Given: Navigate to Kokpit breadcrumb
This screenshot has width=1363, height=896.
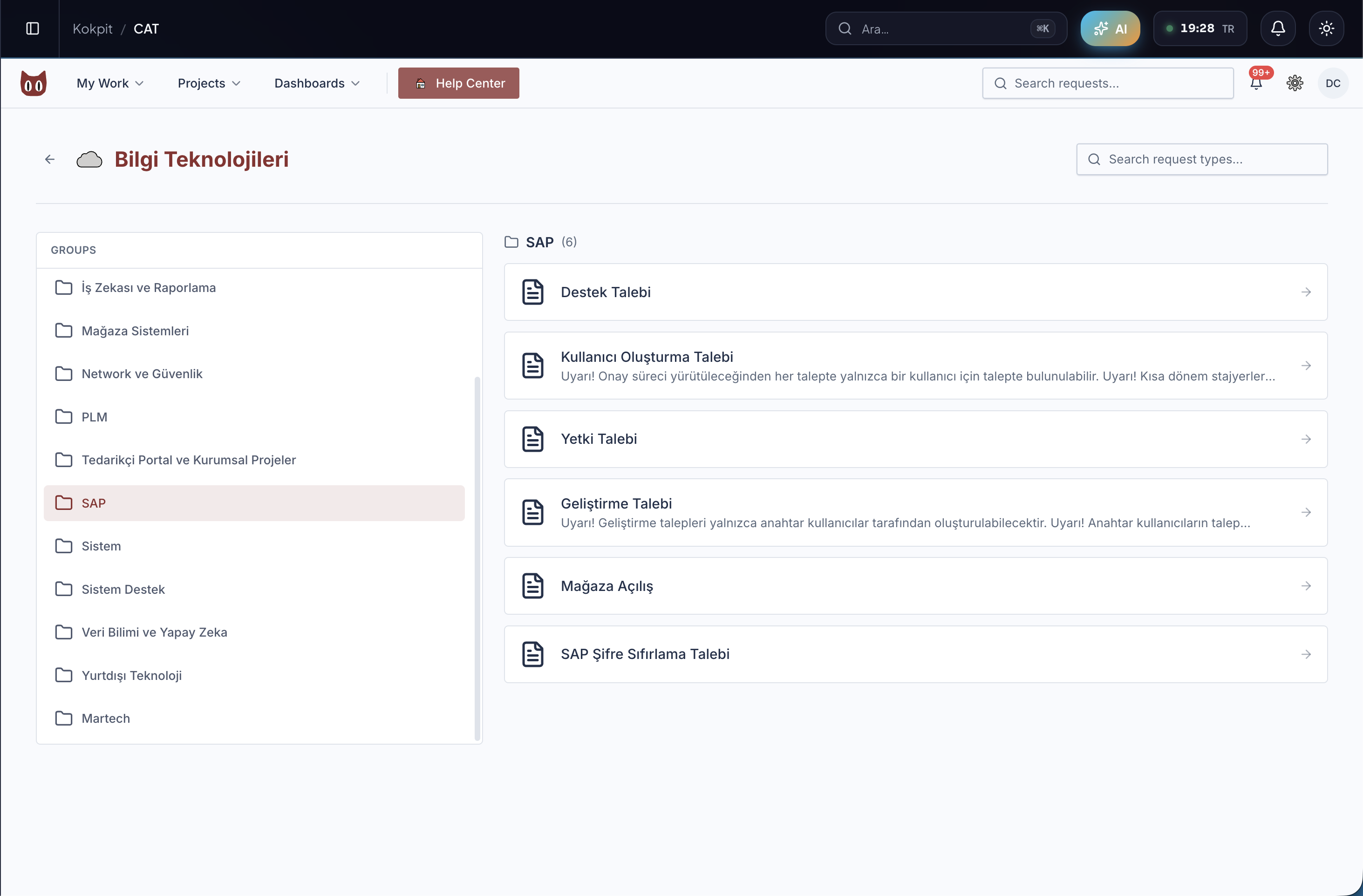Looking at the screenshot, I should (x=92, y=28).
